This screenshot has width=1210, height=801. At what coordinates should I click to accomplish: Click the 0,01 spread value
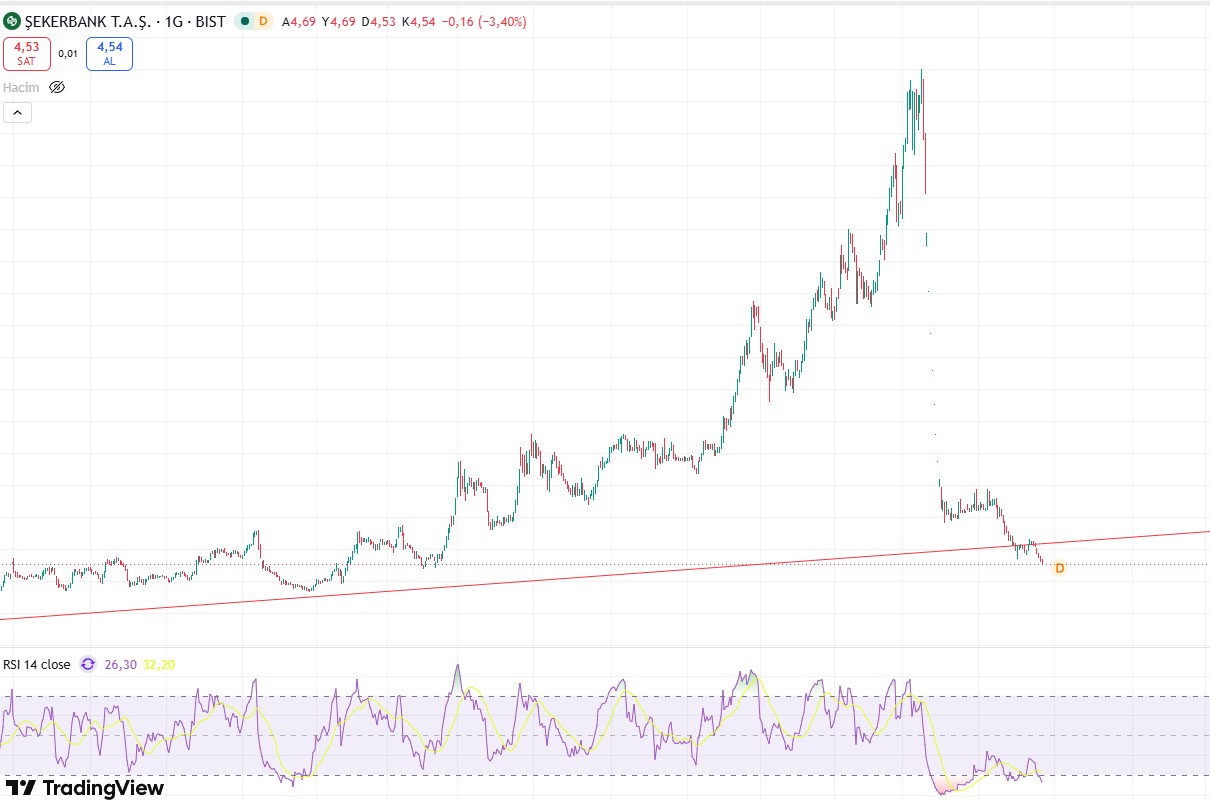(x=68, y=54)
